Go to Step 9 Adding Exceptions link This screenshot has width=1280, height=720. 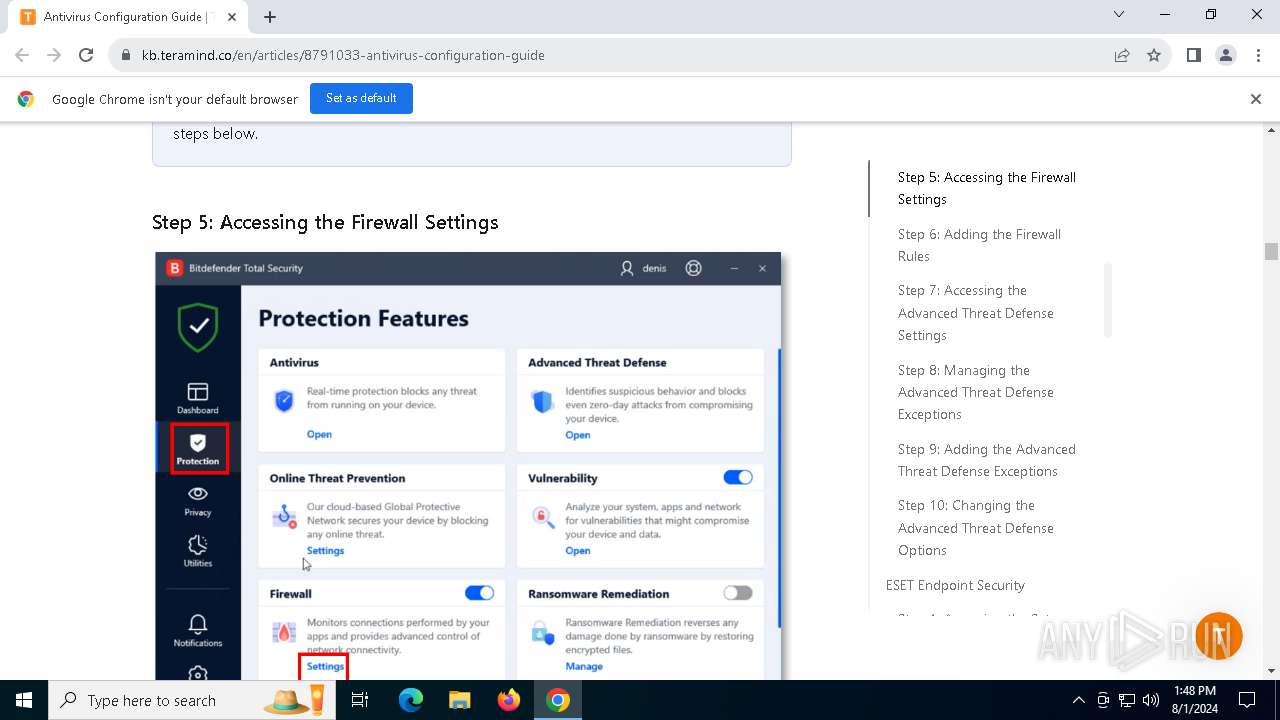point(986,460)
